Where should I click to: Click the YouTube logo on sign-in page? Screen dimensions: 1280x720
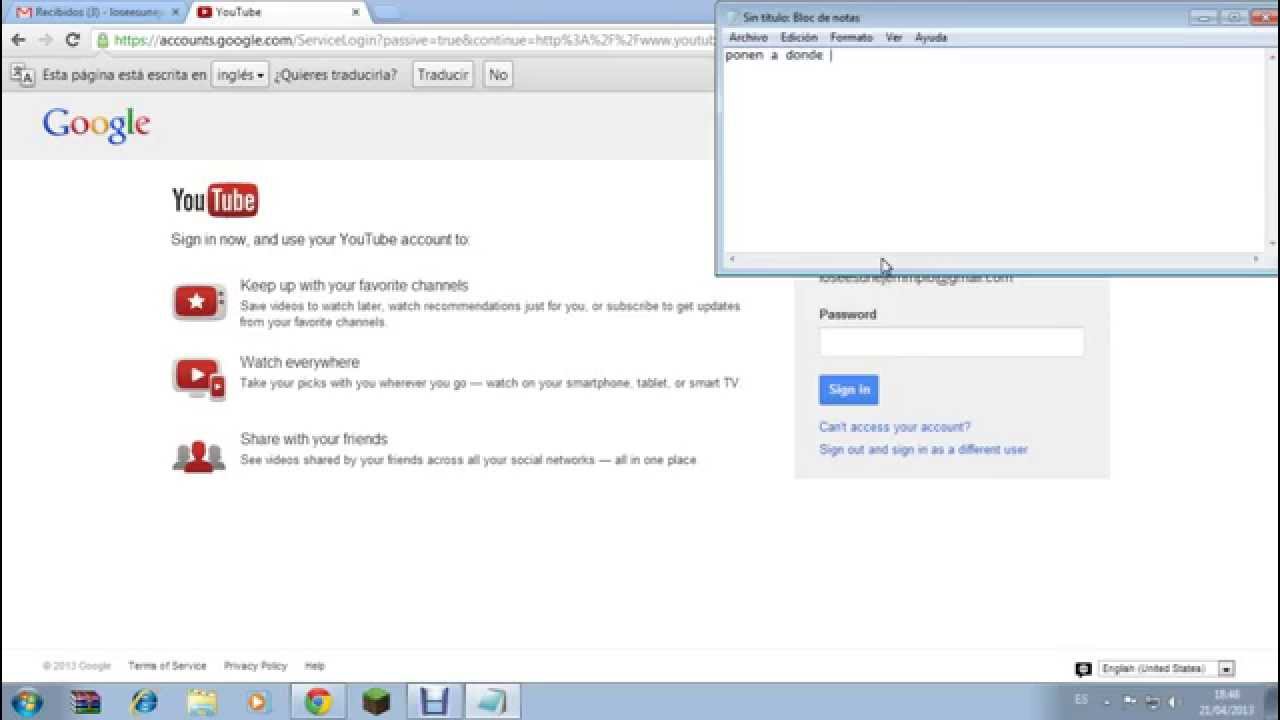215,200
